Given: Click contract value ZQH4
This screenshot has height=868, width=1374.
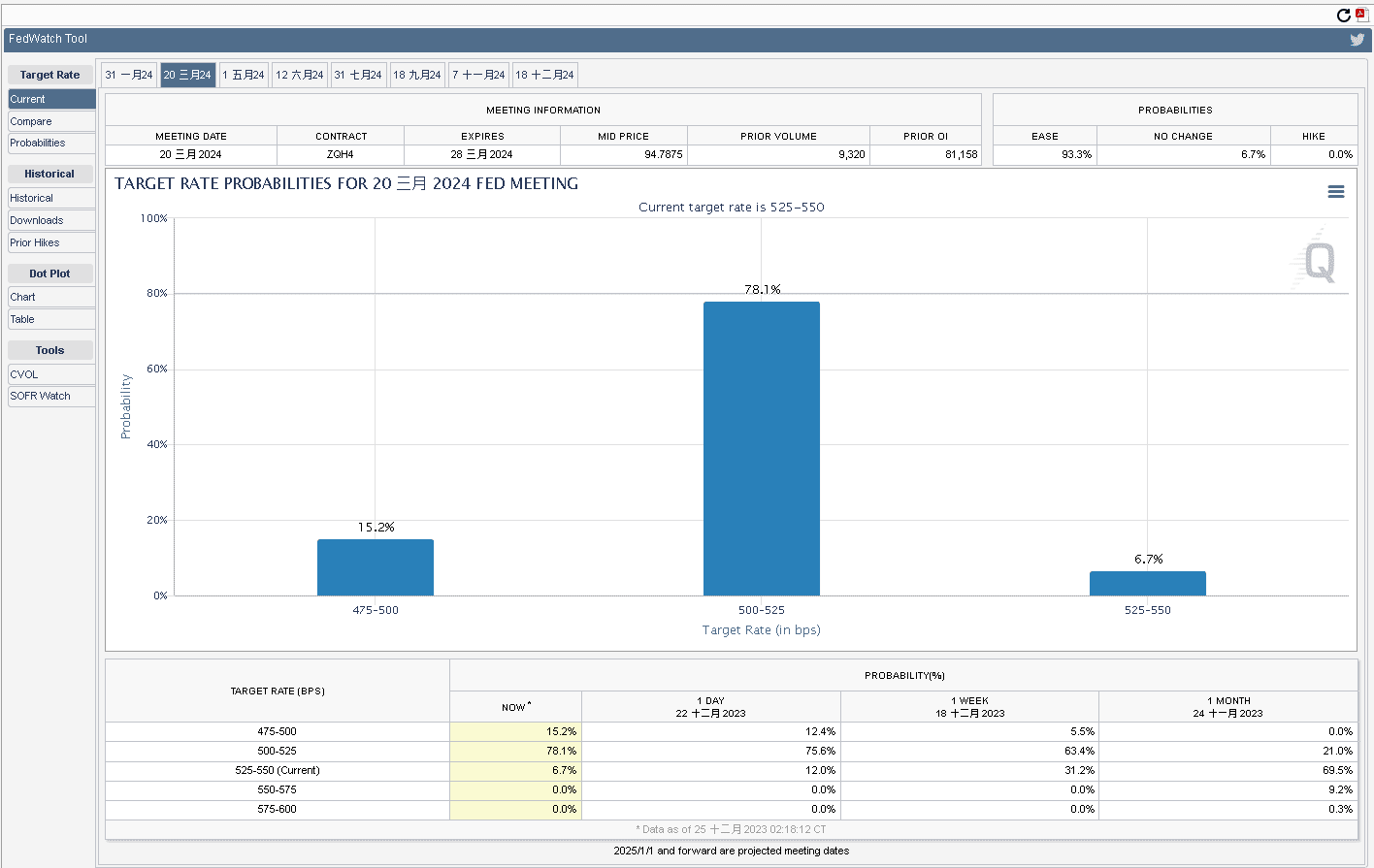Looking at the screenshot, I should pos(341,154).
